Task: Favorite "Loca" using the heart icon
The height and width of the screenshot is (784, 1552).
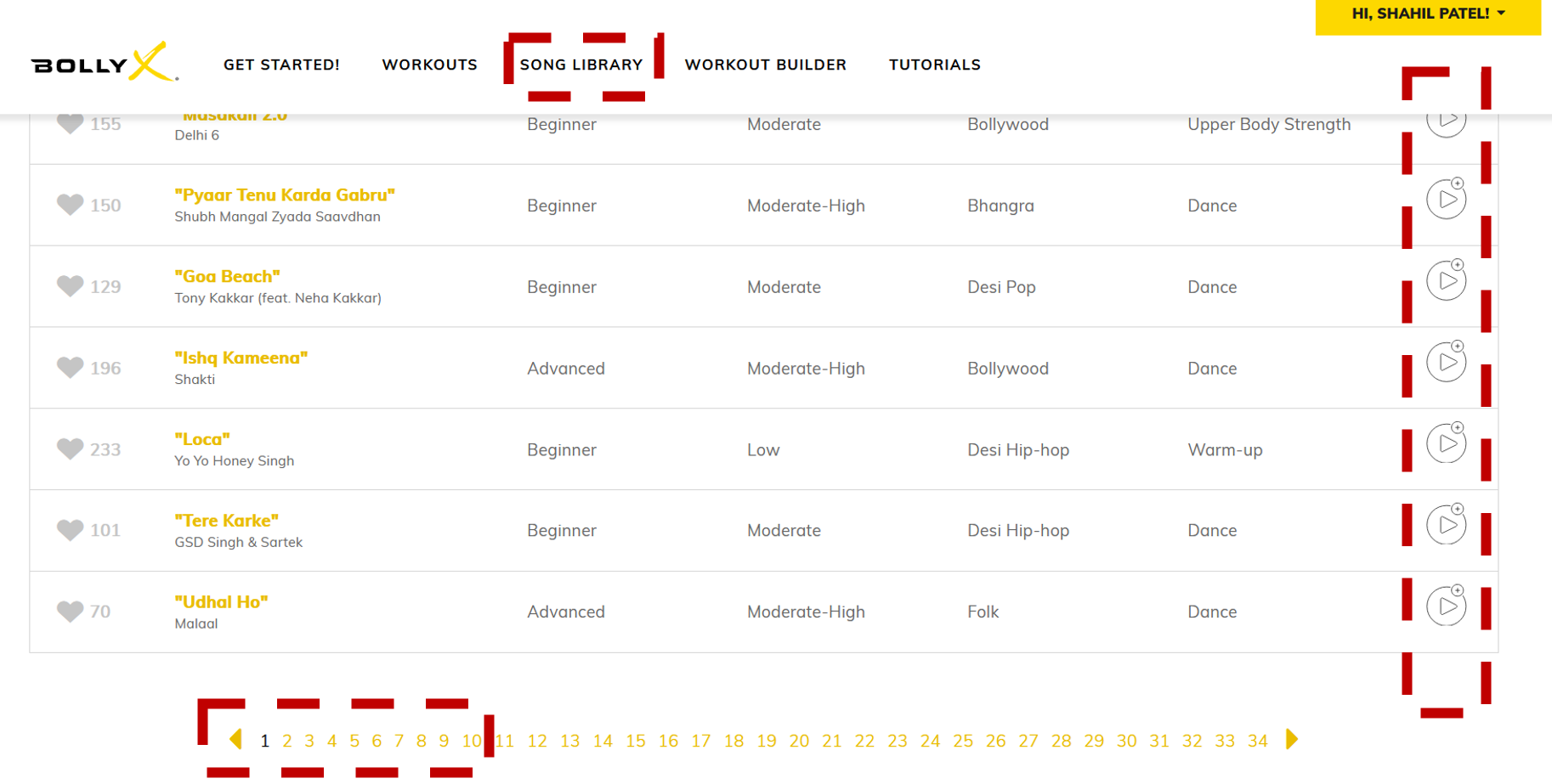Action: [70, 448]
